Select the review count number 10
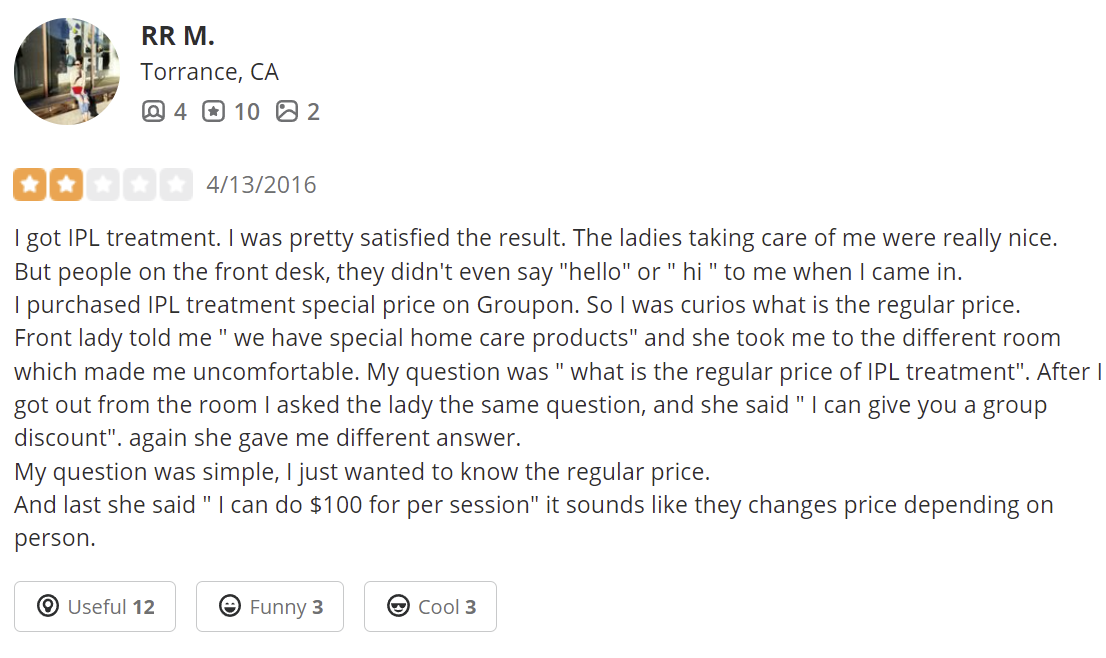The width and height of the screenshot is (1106, 658). pos(247,111)
